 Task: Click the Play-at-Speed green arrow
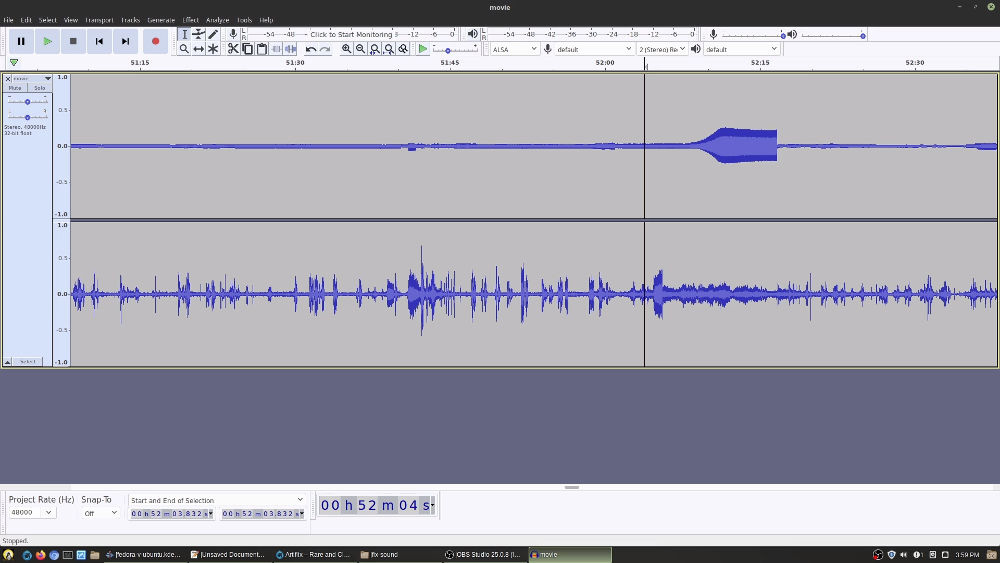coord(422,49)
